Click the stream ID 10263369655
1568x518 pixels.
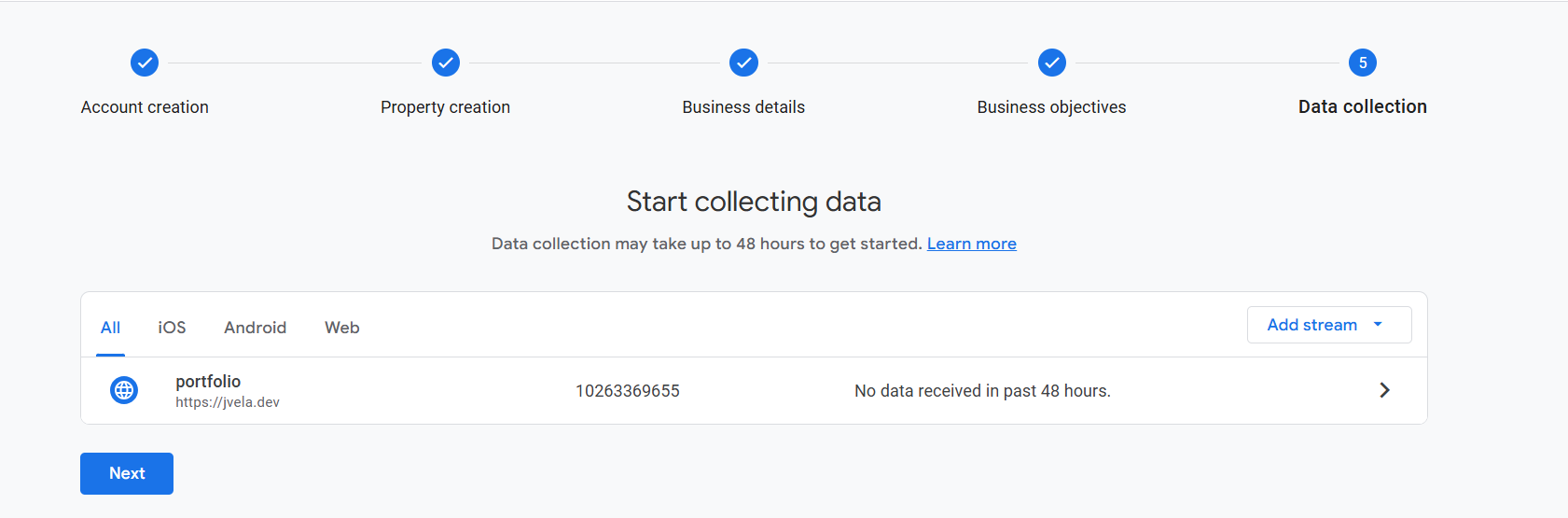pyautogui.click(x=628, y=391)
